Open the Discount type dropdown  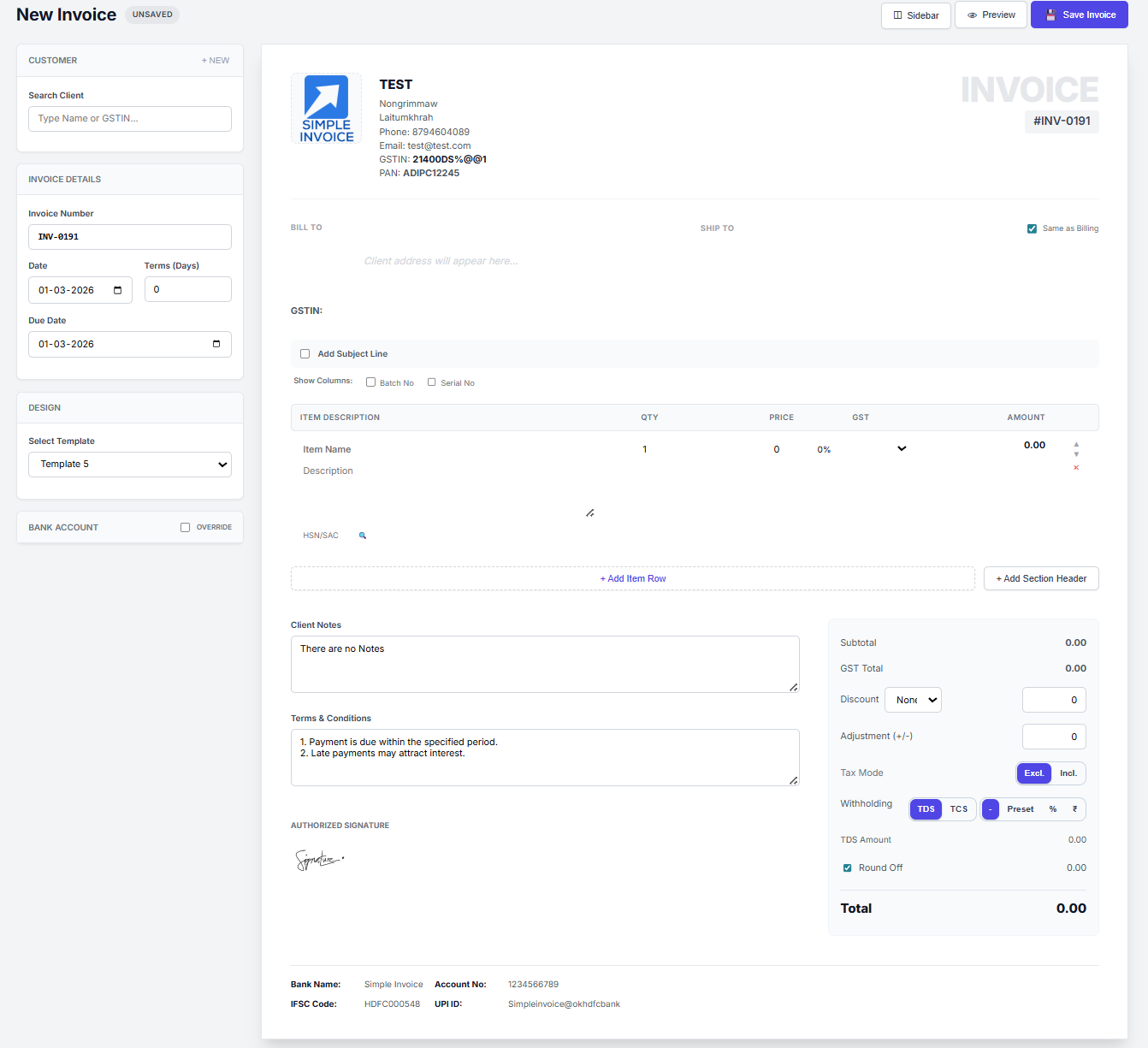pos(913,700)
